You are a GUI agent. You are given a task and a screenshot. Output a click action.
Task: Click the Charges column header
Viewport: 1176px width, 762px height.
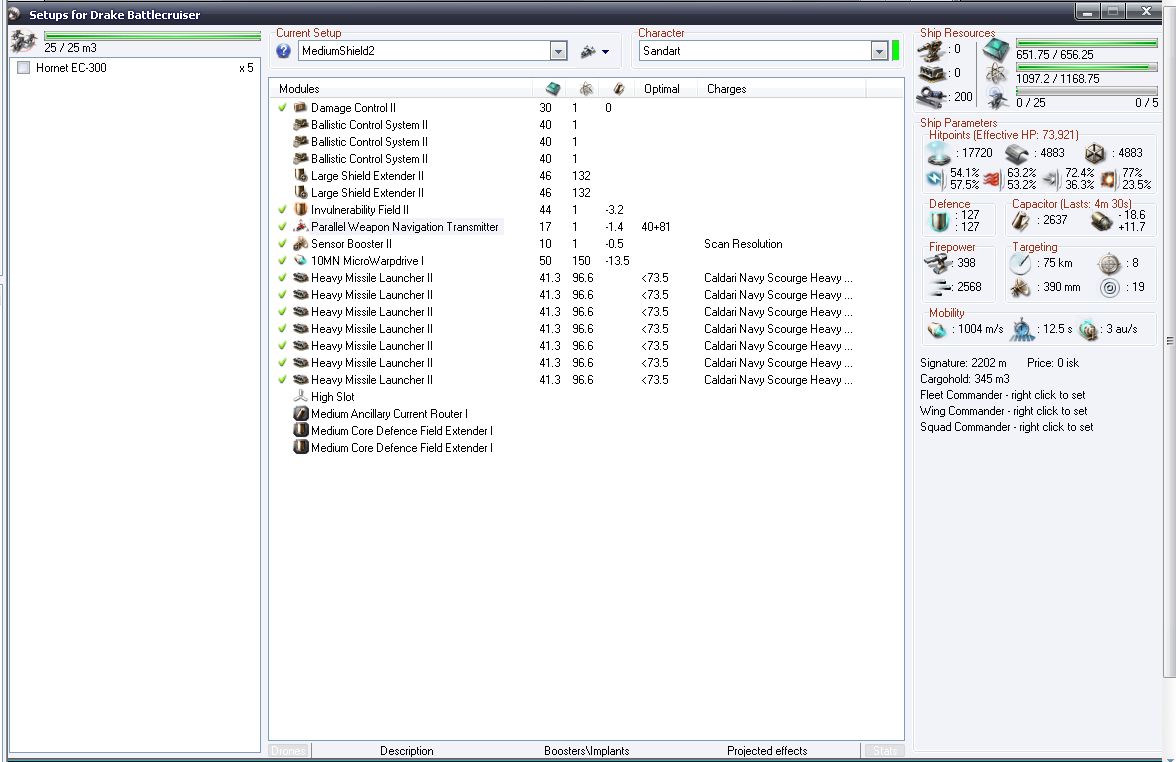(781, 88)
